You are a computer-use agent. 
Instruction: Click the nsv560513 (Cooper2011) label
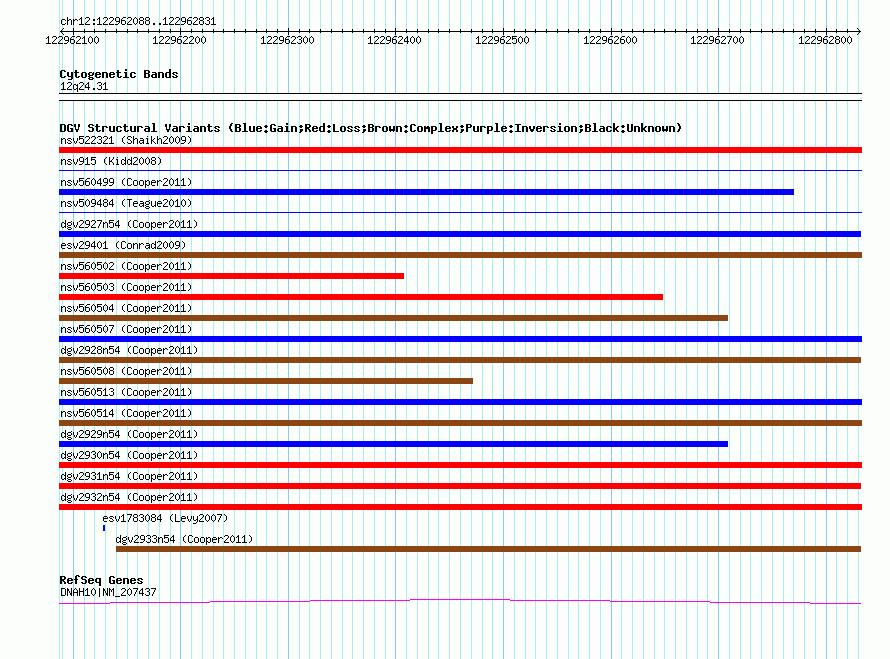click(126, 392)
